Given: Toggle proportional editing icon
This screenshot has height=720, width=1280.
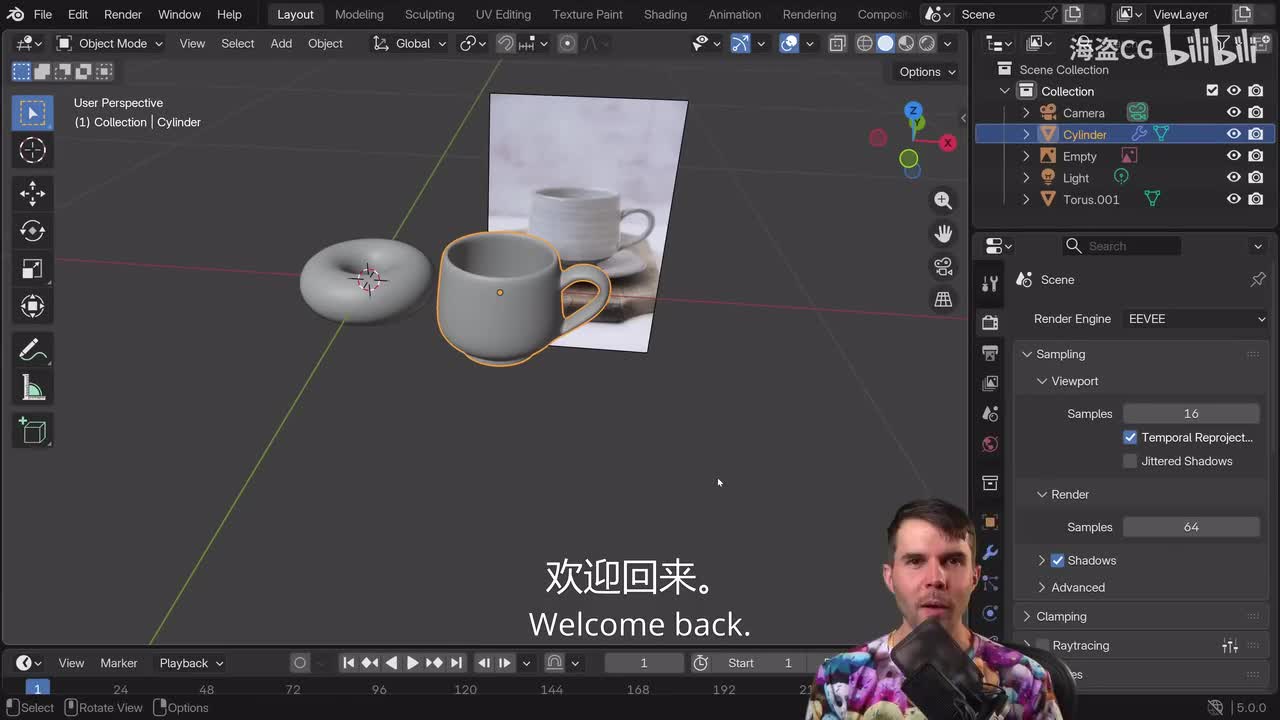Looking at the screenshot, I should [568, 43].
